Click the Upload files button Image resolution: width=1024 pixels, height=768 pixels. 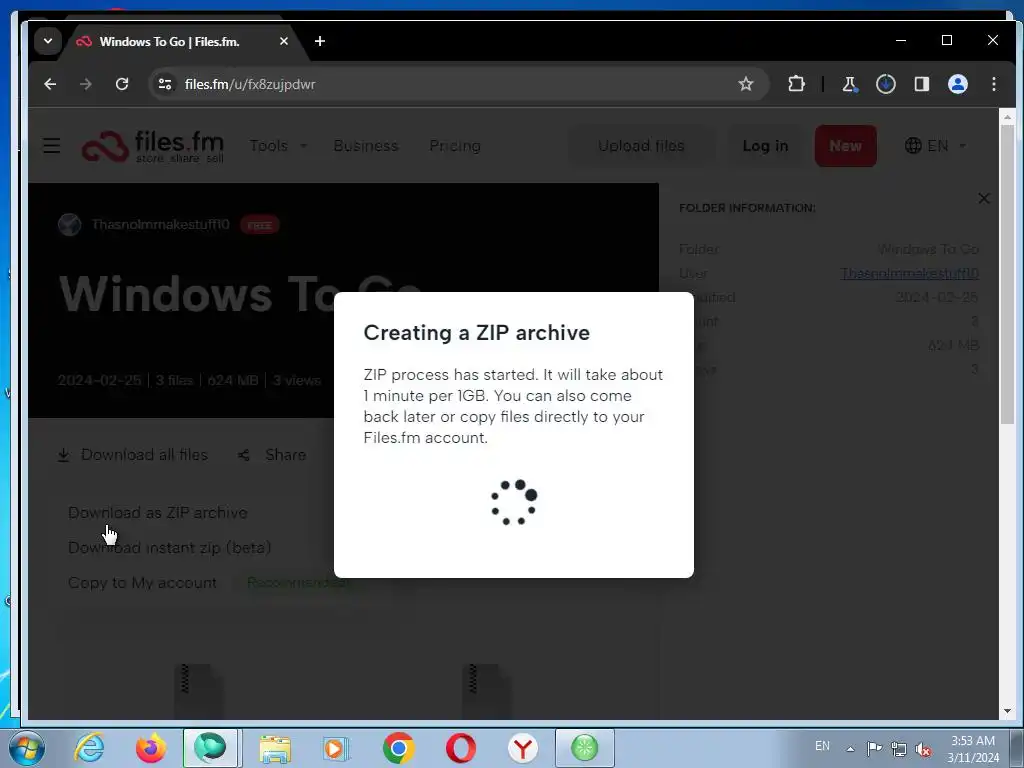[x=641, y=146]
